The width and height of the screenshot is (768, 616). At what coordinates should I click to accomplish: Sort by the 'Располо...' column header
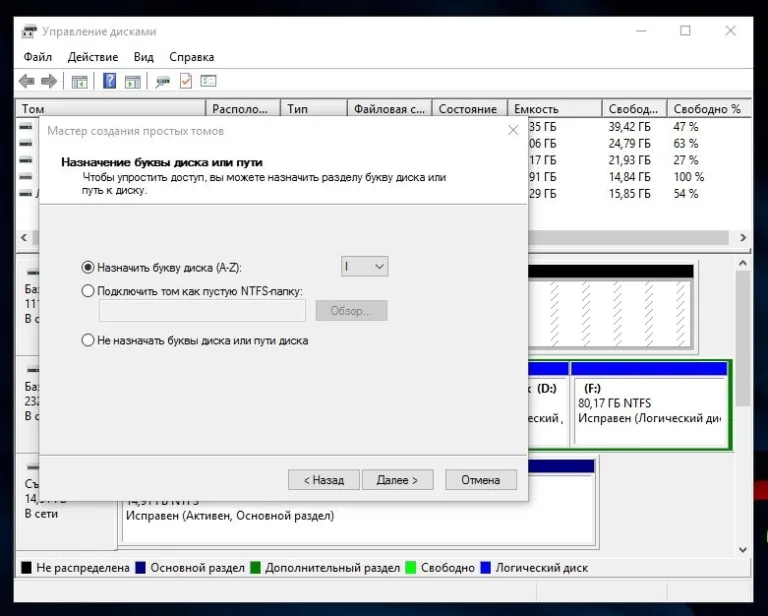click(x=243, y=109)
